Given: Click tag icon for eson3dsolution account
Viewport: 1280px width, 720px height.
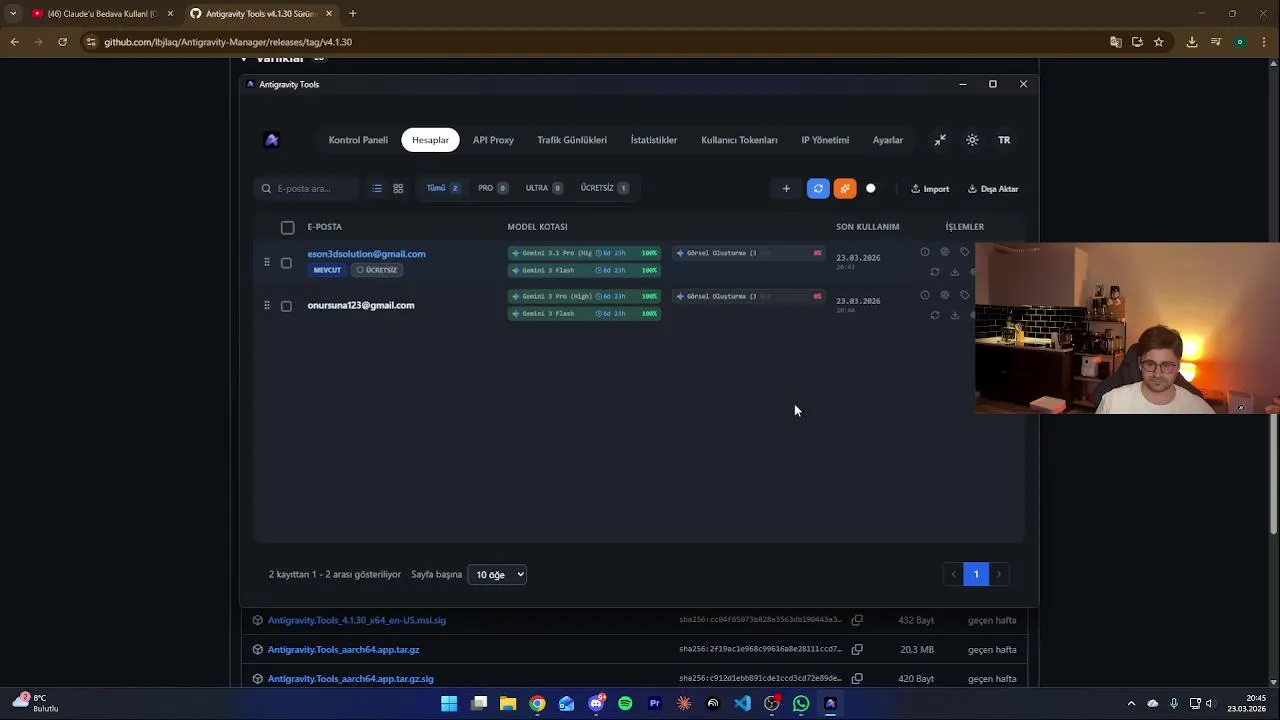Looking at the screenshot, I should pyautogui.click(x=964, y=252).
